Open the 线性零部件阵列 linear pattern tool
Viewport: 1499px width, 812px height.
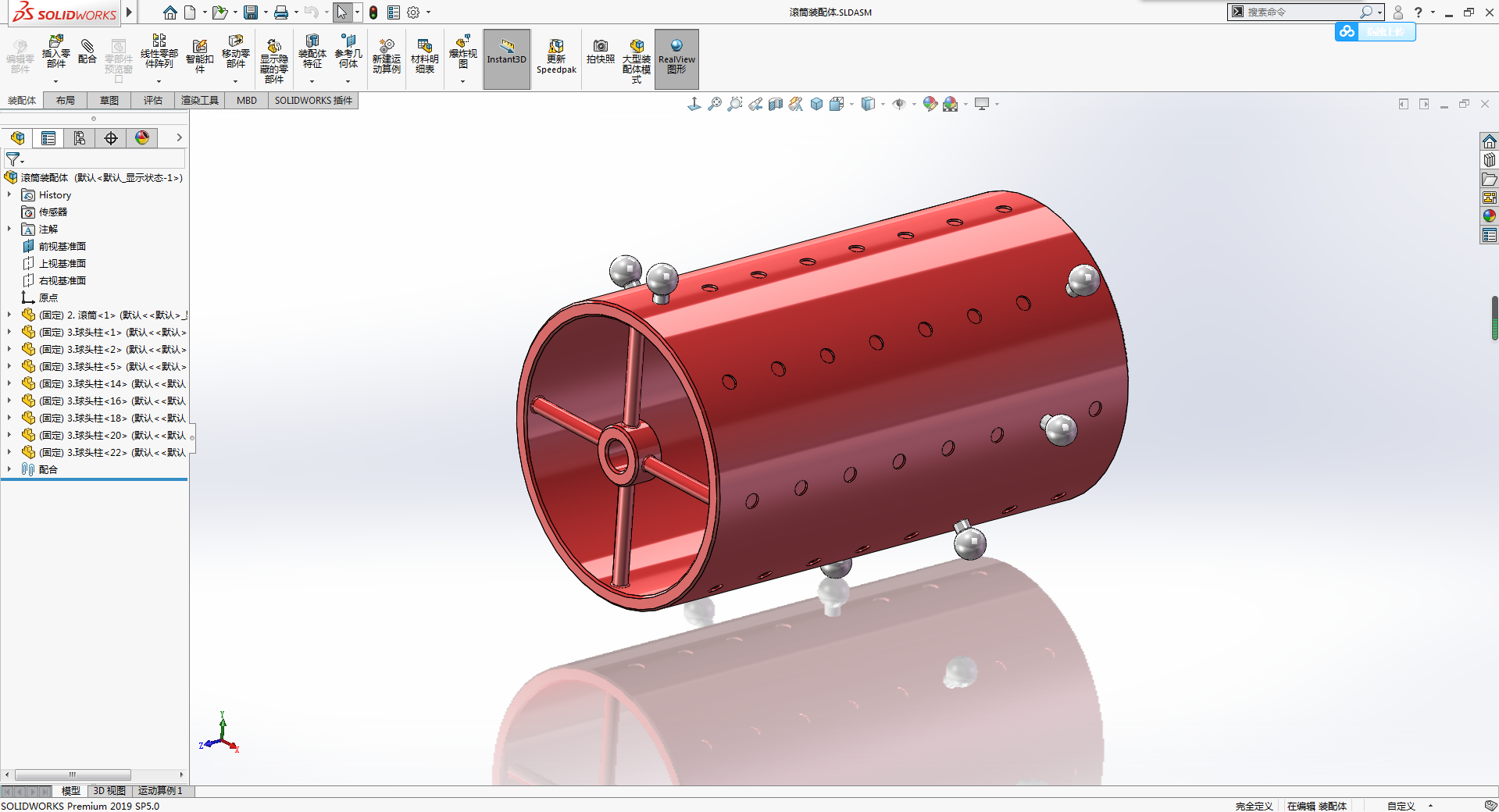tap(159, 52)
